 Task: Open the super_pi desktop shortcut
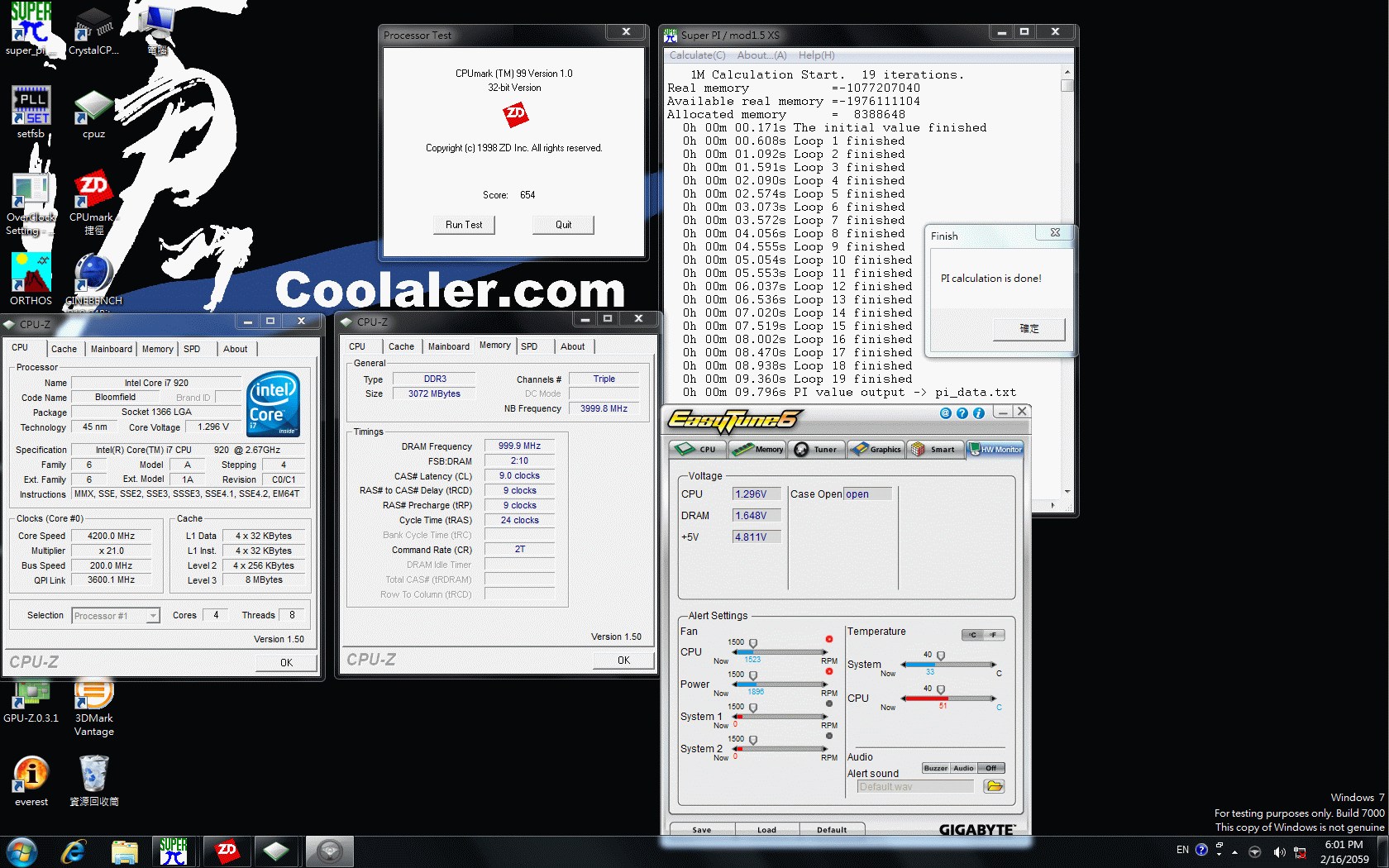[31, 29]
